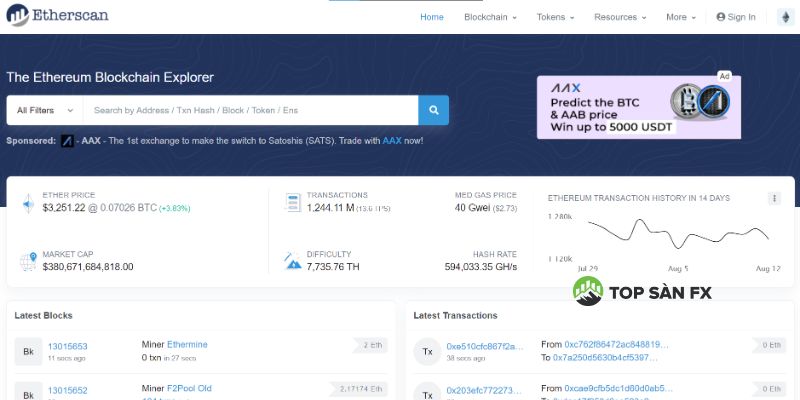Click the Difficulty pickaxe icon
The image size is (800, 400).
[293, 261]
